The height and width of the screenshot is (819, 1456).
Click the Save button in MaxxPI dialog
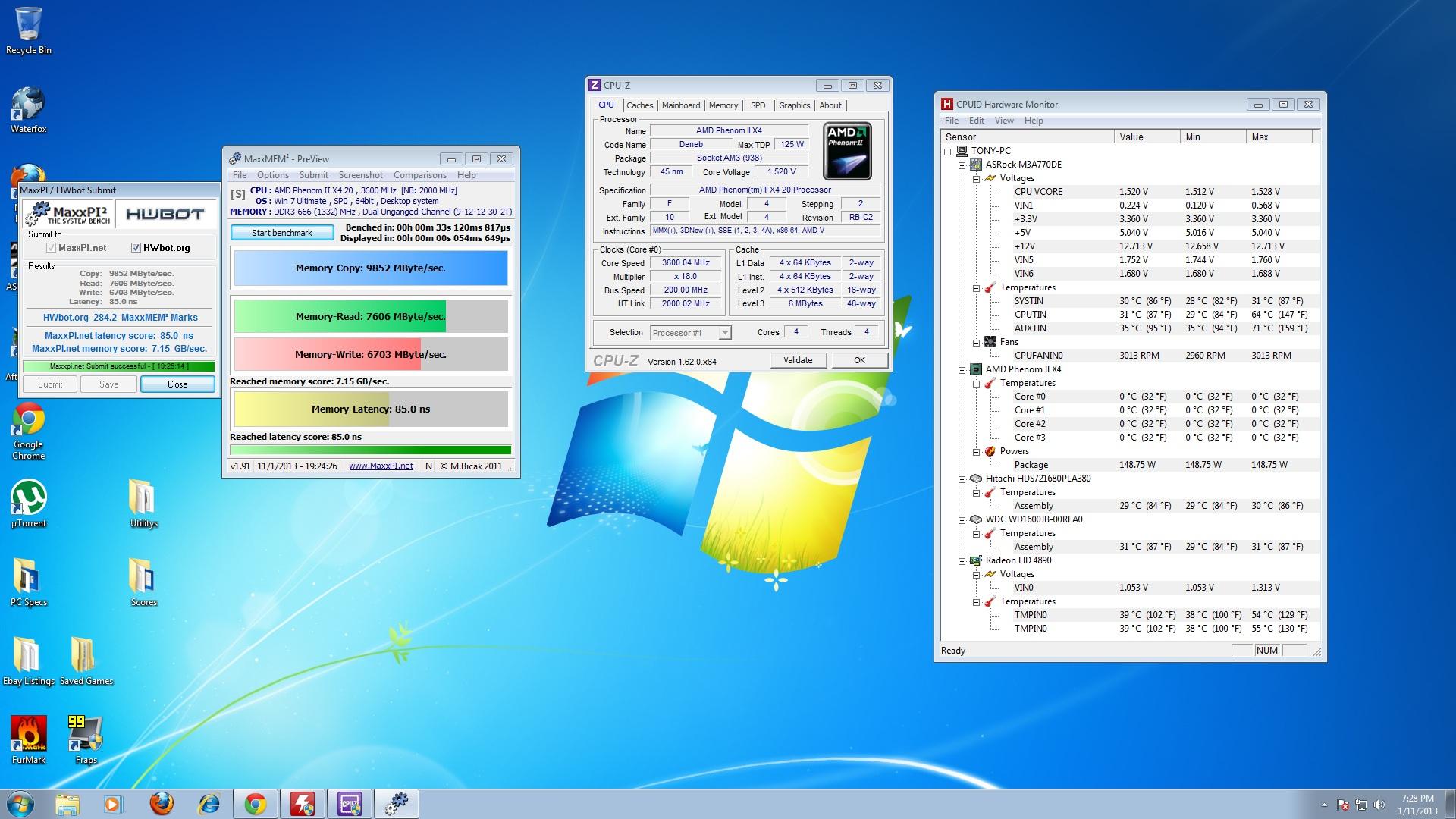tap(109, 384)
